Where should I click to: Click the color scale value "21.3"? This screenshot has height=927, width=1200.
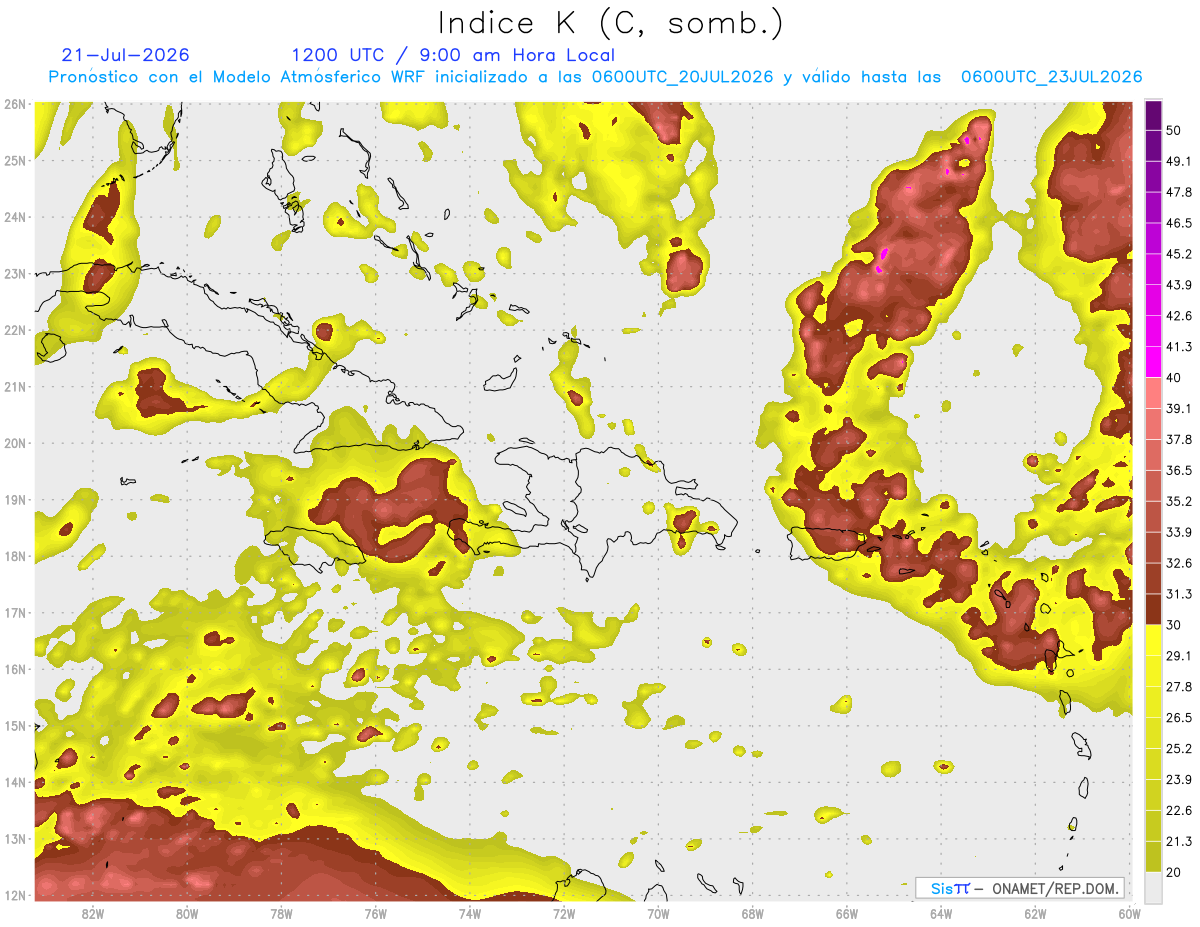click(x=1179, y=841)
